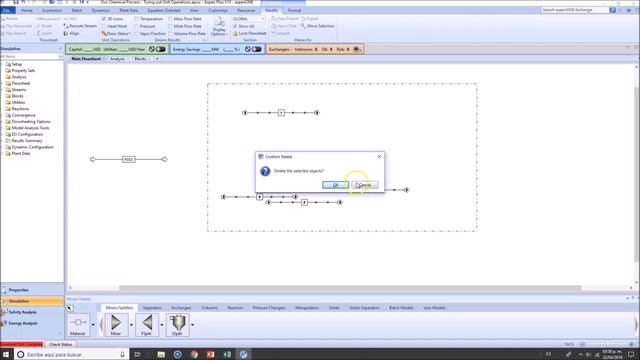Expand the Blocks folder in tree

3,96
